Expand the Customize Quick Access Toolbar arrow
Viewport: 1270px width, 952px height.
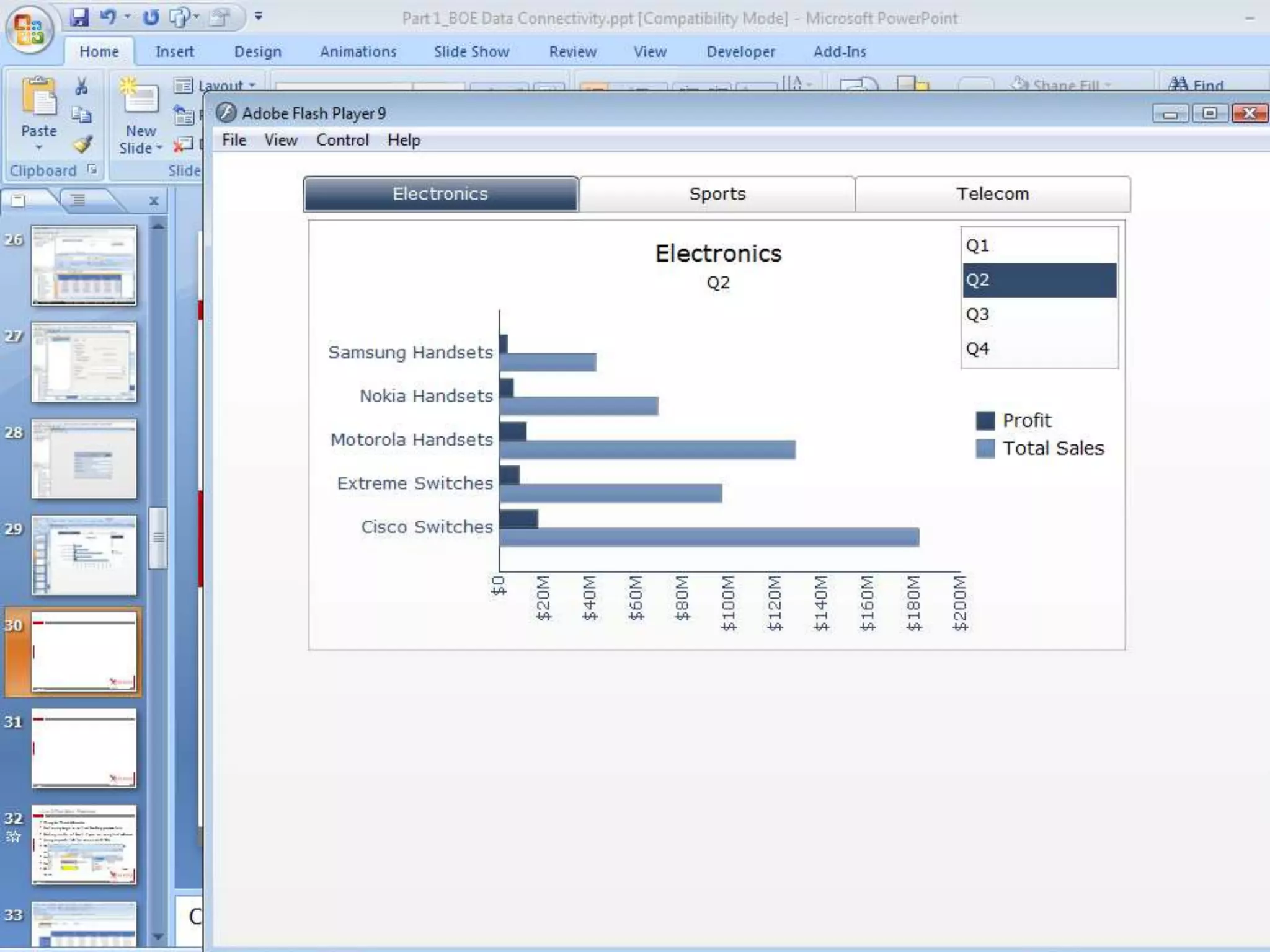[x=259, y=17]
